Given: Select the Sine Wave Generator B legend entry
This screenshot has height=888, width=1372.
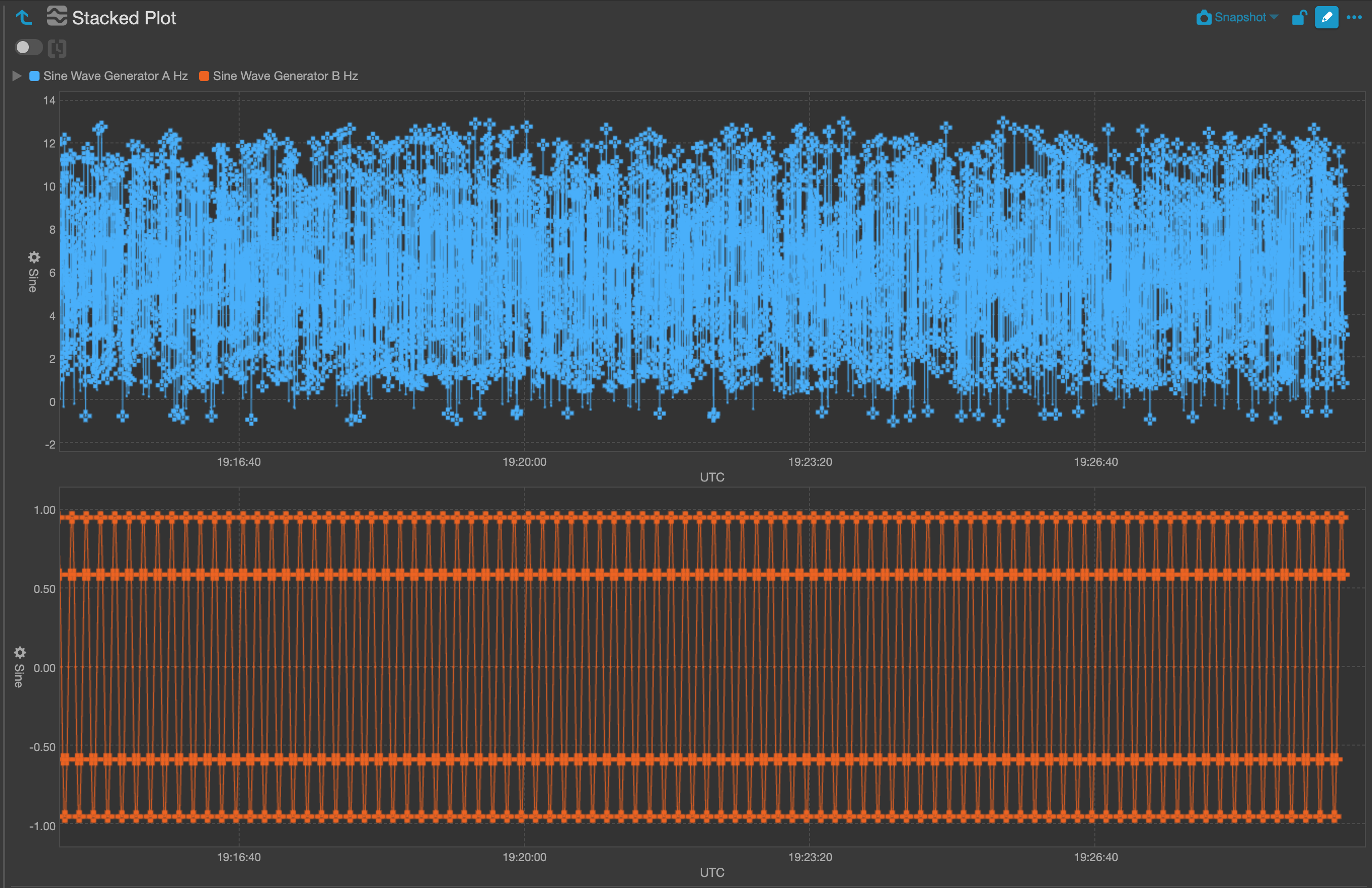Looking at the screenshot, I should pos(285,76).
